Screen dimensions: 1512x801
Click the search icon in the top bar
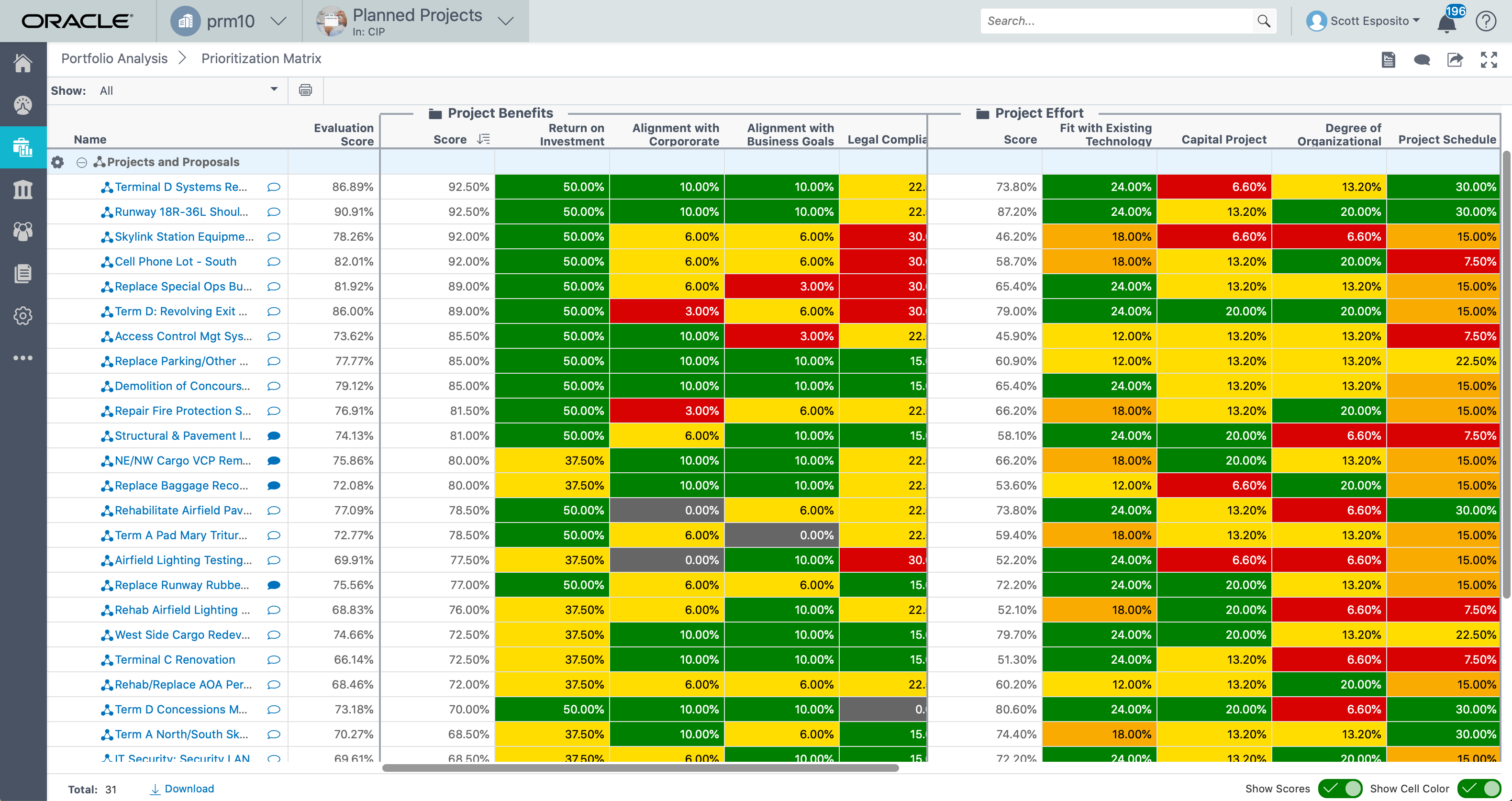click(x=1262, y=20)
